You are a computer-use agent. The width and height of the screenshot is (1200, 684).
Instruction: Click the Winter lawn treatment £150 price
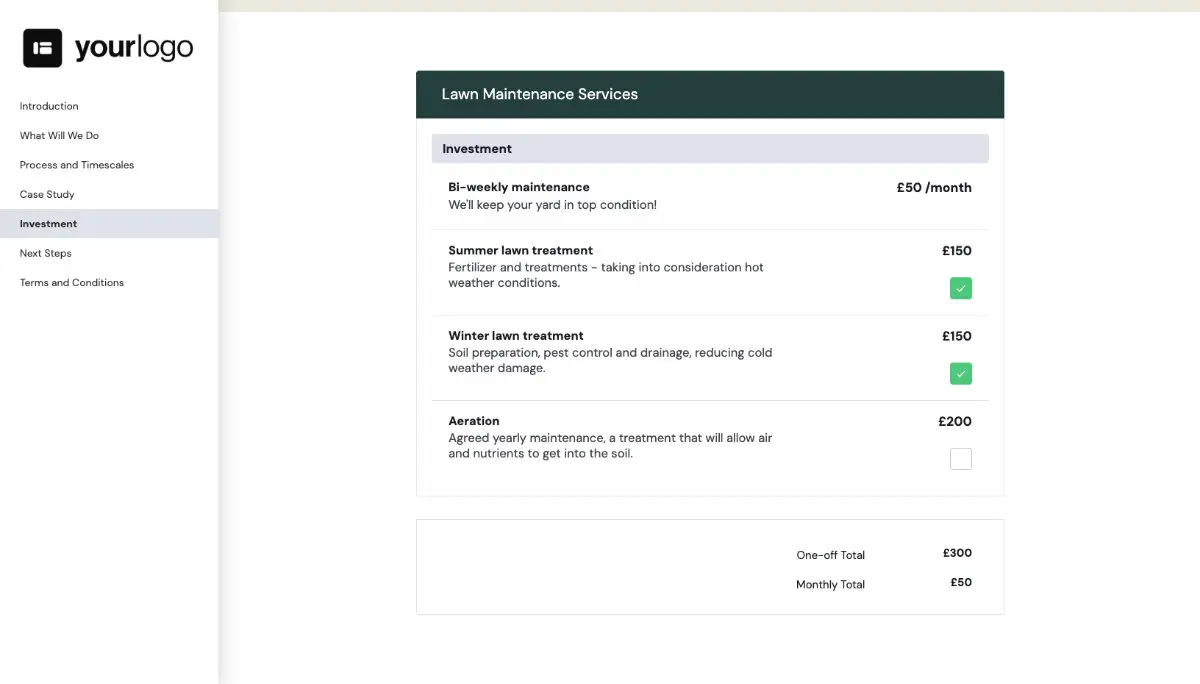tap(956, 336)
